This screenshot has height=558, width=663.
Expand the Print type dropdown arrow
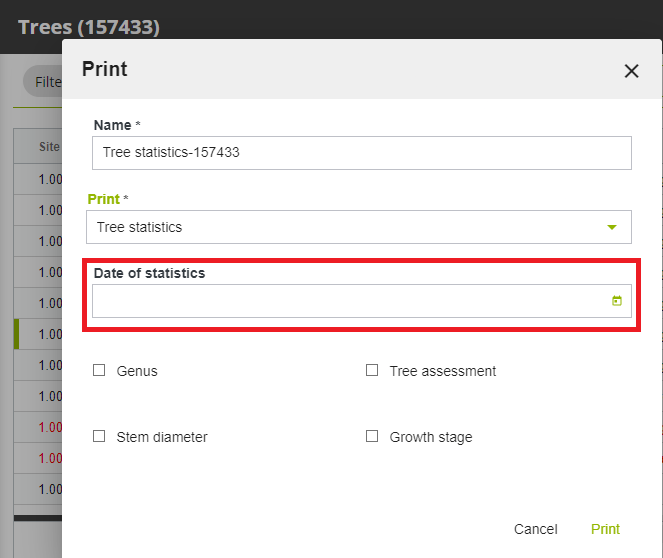[612, 227]
